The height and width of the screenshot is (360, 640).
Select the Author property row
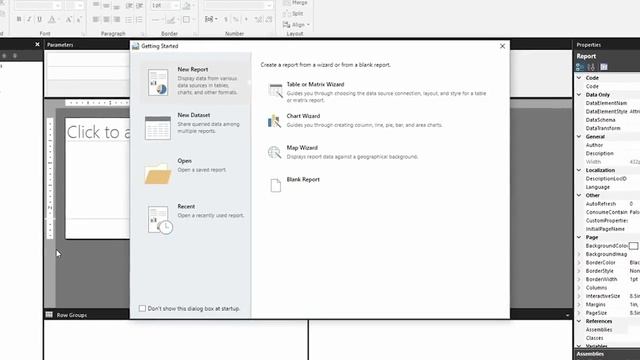point(608,145)
